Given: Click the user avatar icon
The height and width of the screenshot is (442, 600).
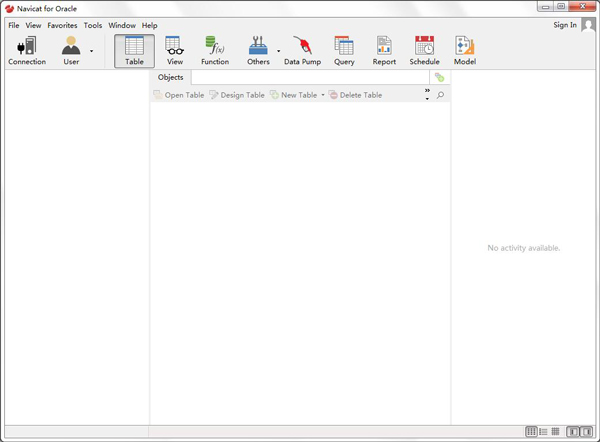Looking at the screenshot, I should [x=588, y=25].
